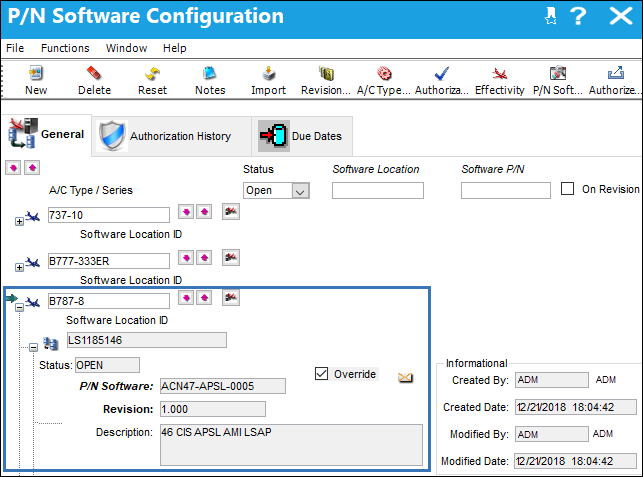Open Notes from the toolbar
Viewport: 643px width, 477px height.
point(210,81)
